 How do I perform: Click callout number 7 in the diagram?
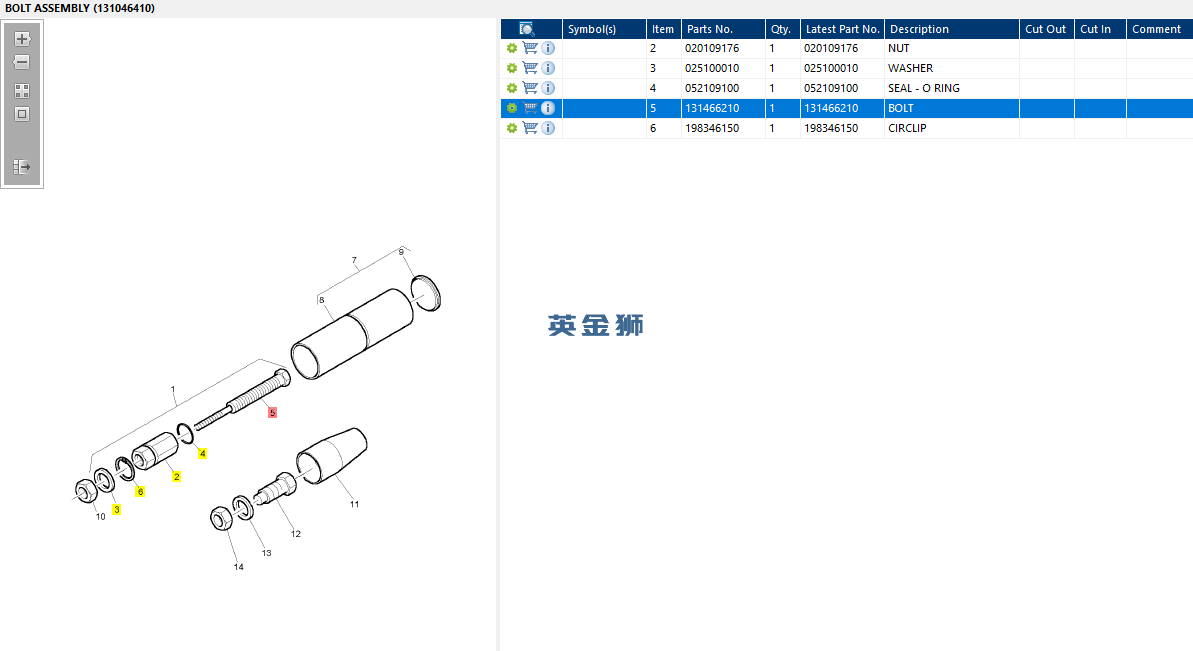point(355,260)
